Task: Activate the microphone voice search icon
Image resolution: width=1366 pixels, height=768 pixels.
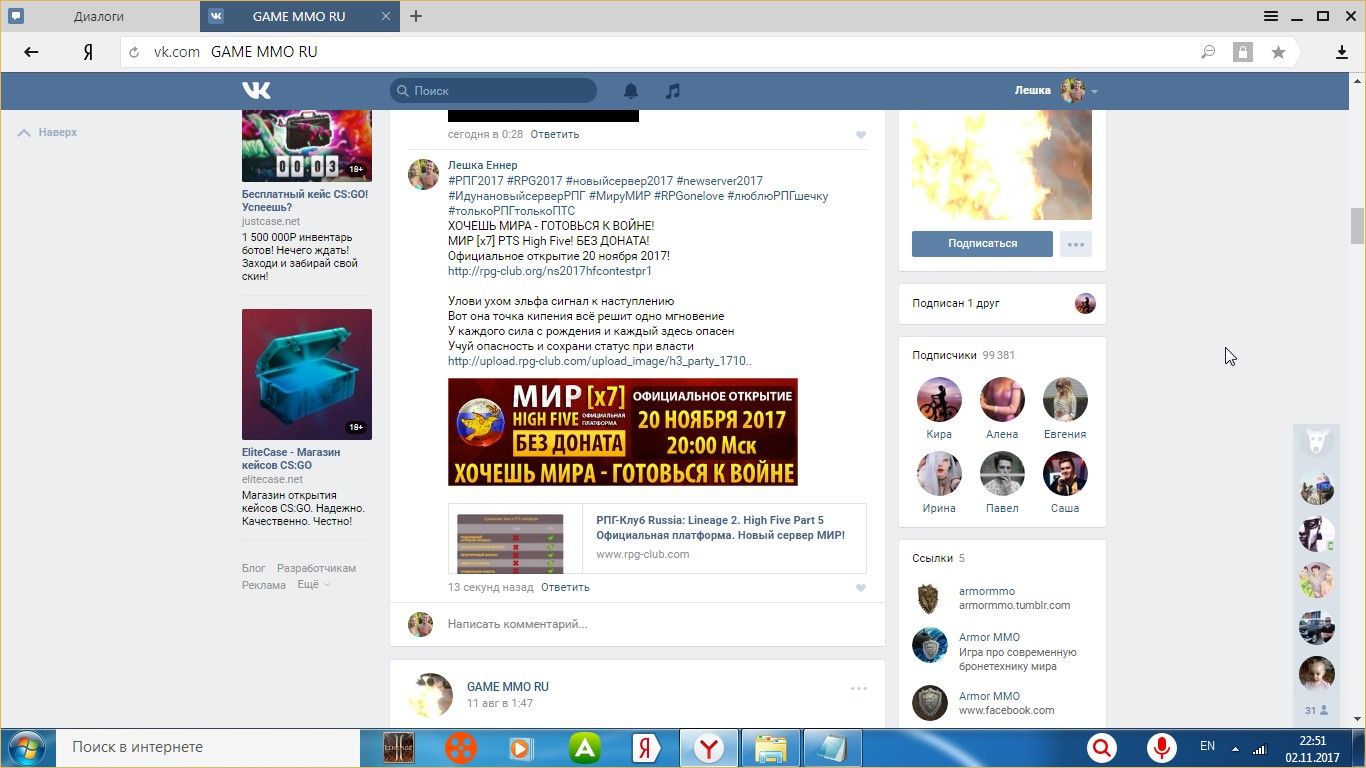Action: tap(1161, 748)
